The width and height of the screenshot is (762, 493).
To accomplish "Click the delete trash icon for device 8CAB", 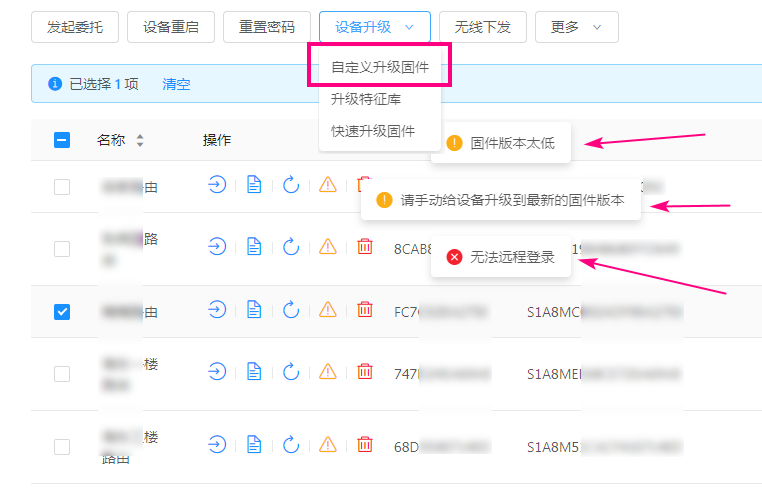I will point(365,246).
